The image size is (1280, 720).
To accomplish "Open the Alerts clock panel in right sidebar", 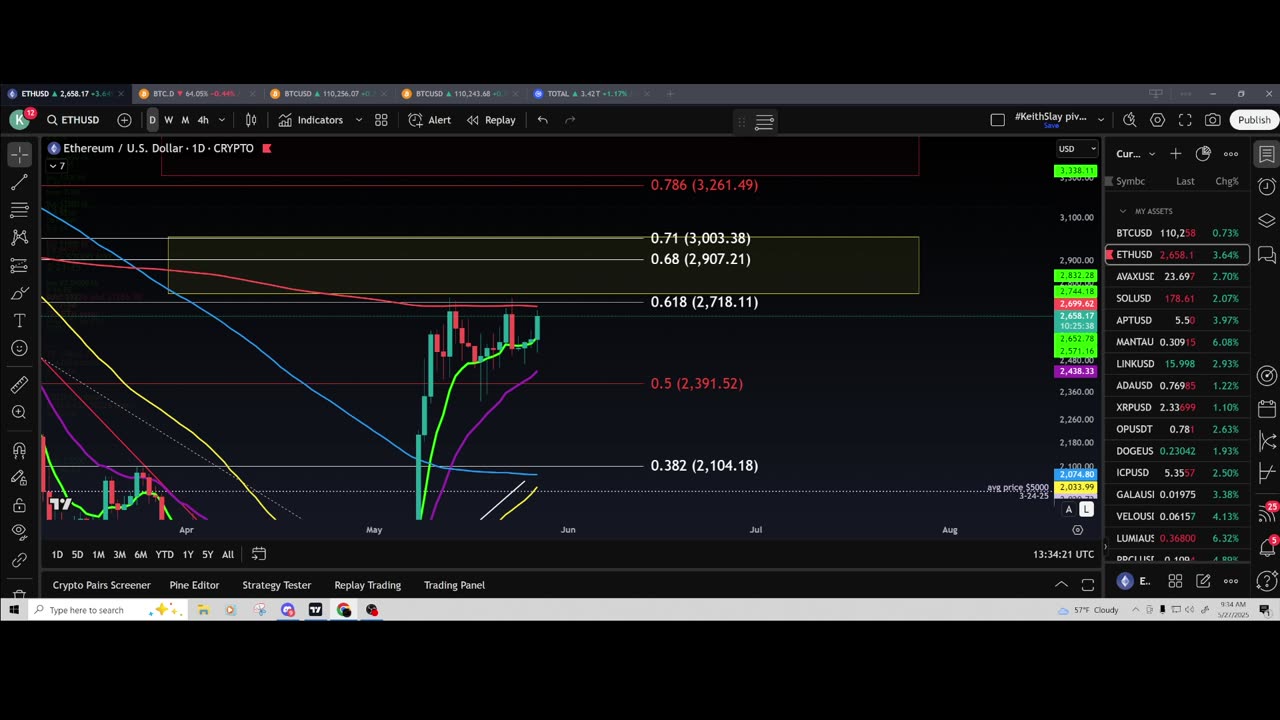I will (x=1267, y=187).
